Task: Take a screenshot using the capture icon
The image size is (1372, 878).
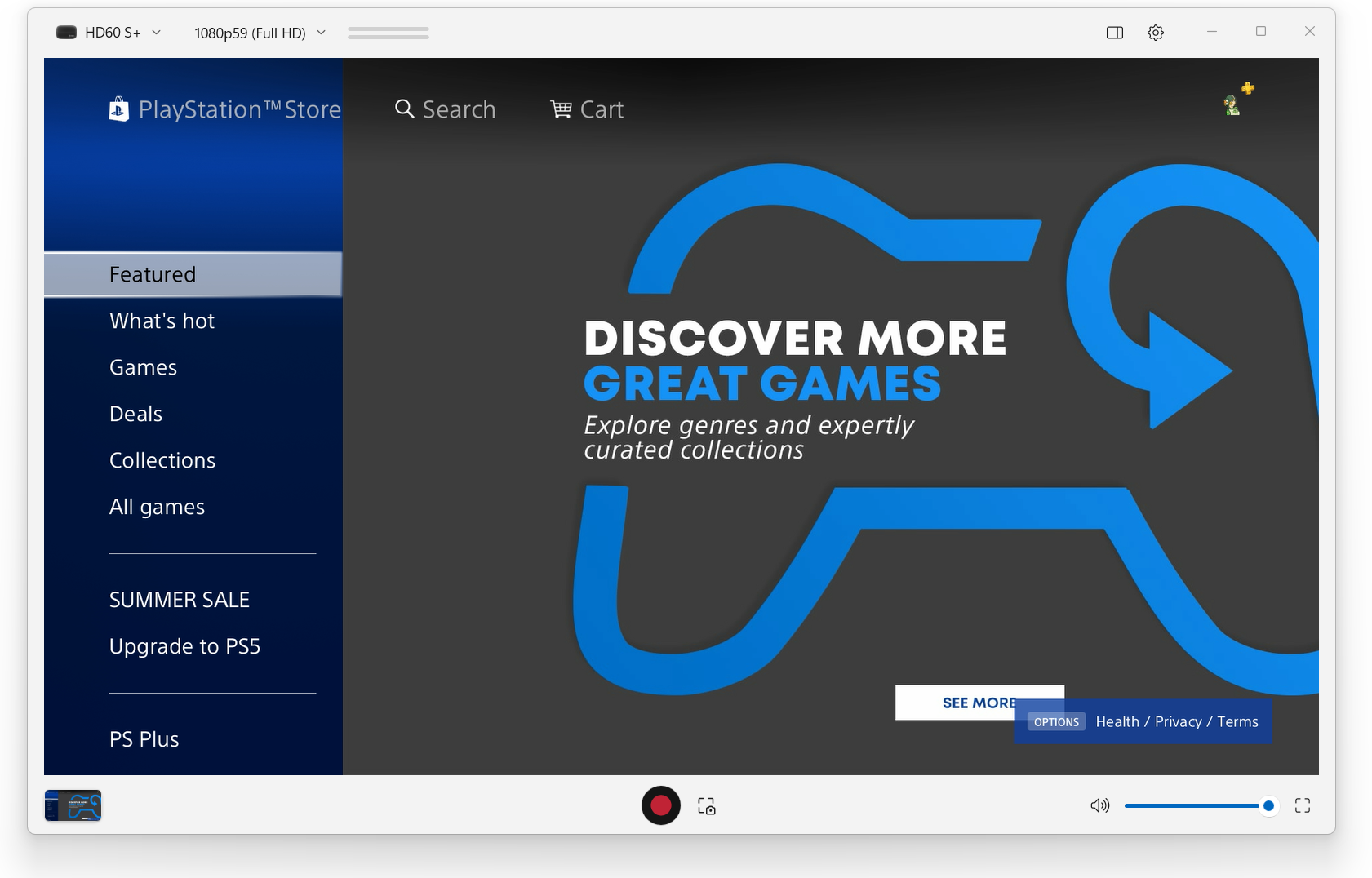Action: [707, 806]
